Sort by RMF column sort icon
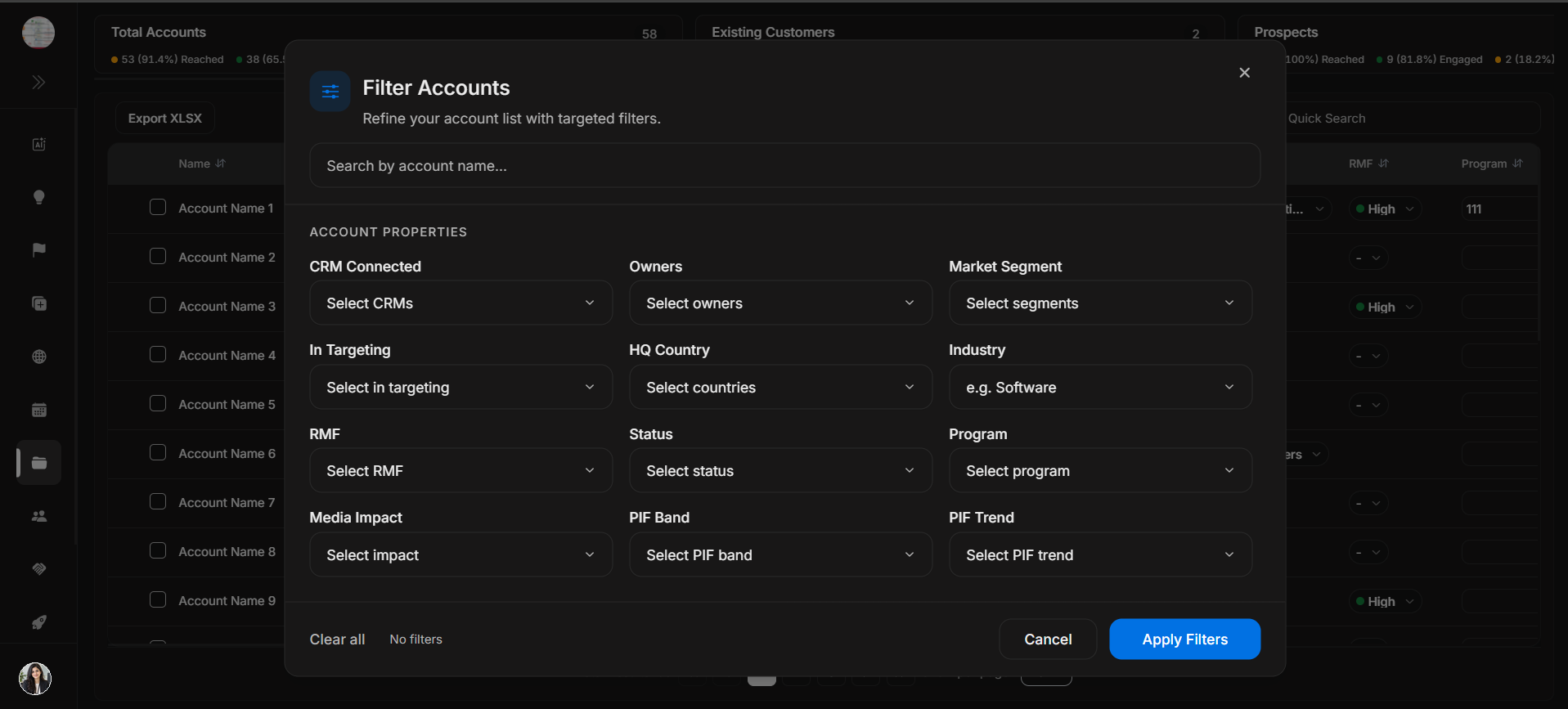Screen dimensions: 1568x709 pos(1384,164)
